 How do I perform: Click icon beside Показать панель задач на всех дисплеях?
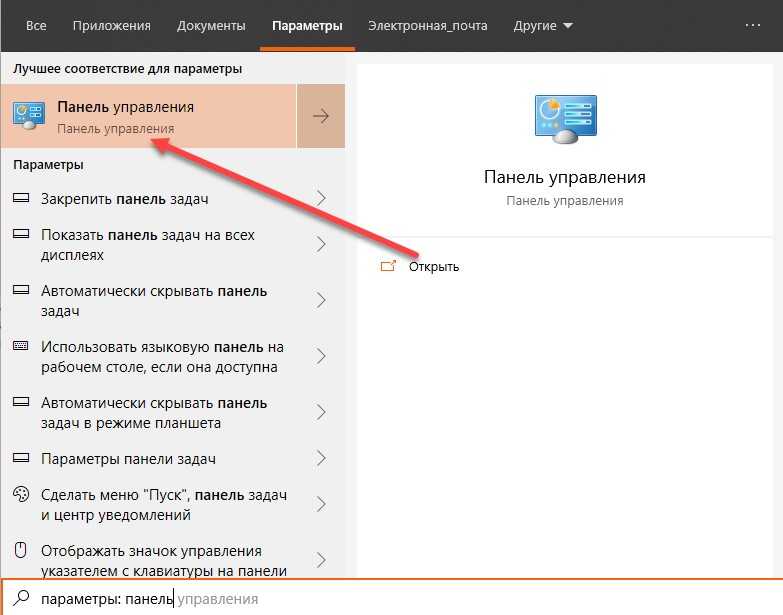click(x=21, y=234)
